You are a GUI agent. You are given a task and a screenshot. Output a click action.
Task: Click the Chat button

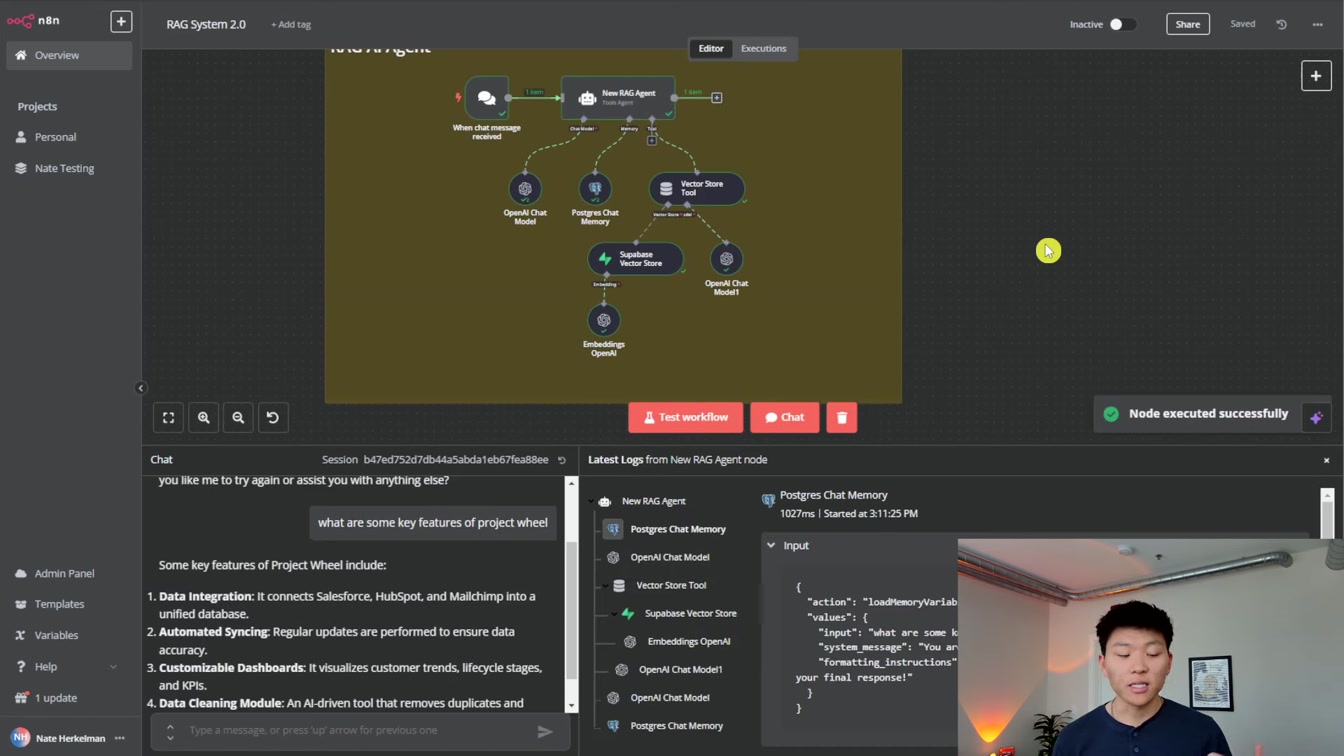pyautogui.click(x=785, y=418)
